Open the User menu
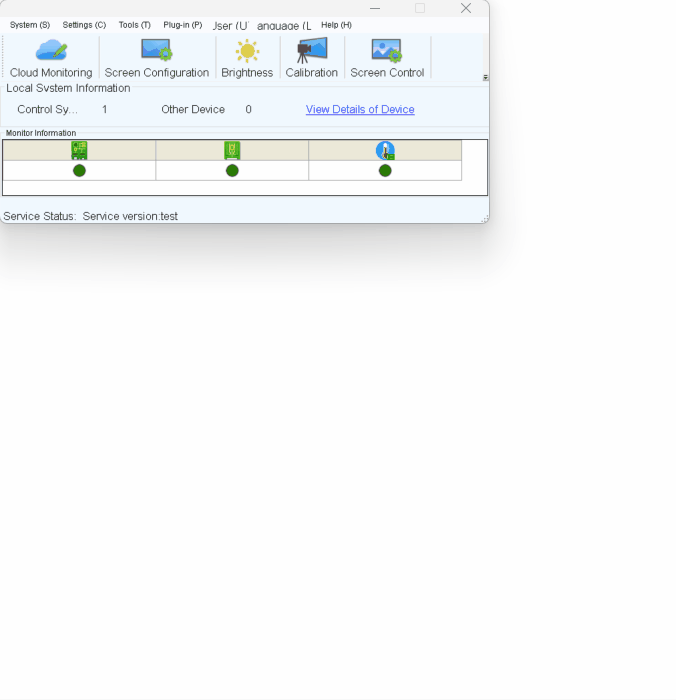This screenshot has height=700, width=676. coord(230,25)
